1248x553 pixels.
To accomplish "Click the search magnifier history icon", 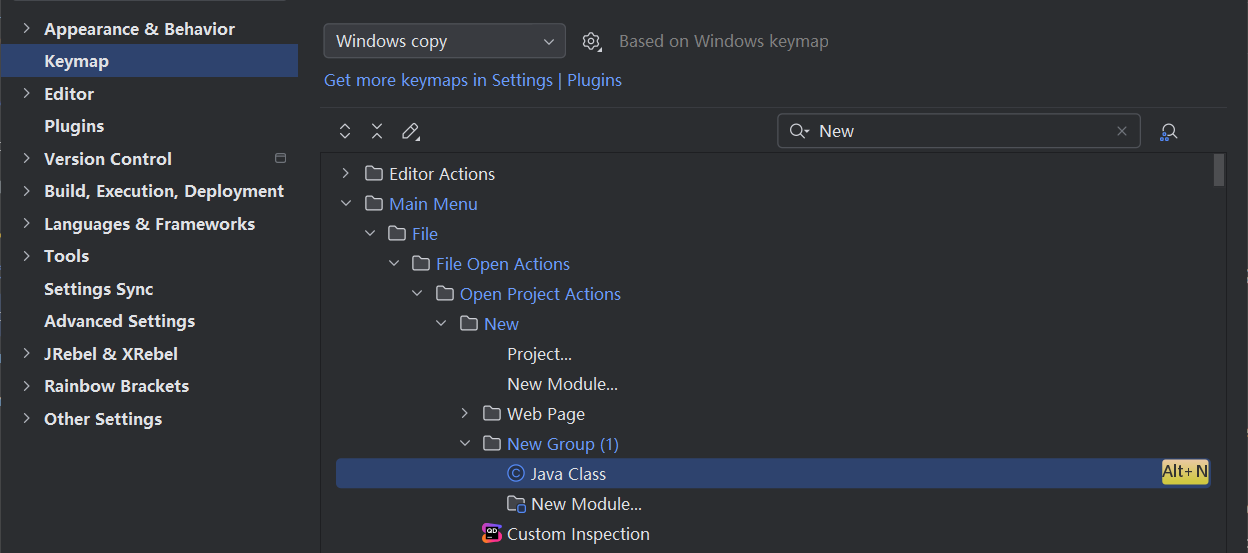I will click(799, 131).
